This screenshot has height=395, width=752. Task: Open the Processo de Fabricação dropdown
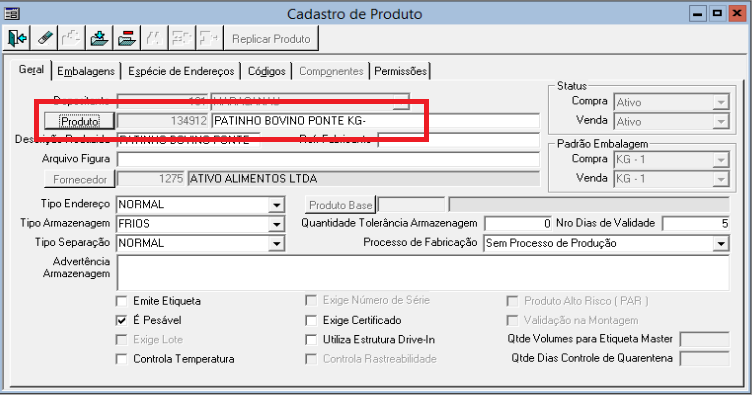click(721, 244)
